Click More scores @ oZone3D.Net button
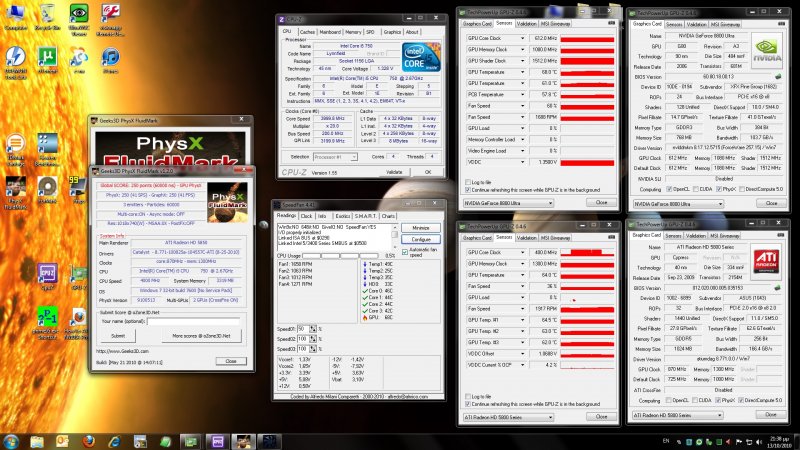 click(x=201, y=336)
